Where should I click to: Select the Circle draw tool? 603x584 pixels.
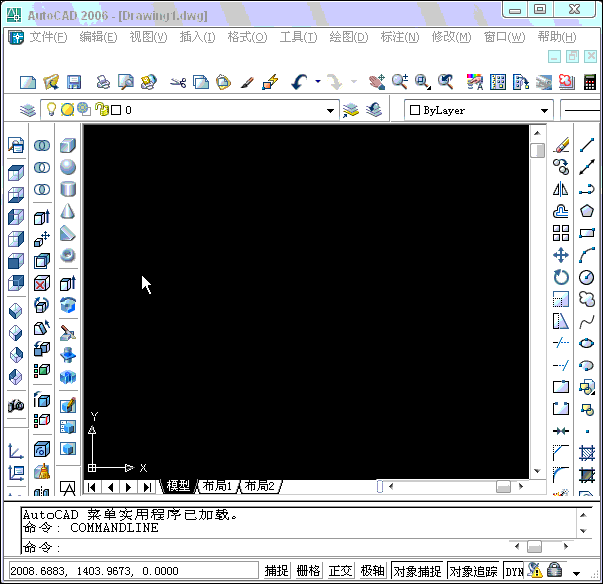(x=586, y=277)
